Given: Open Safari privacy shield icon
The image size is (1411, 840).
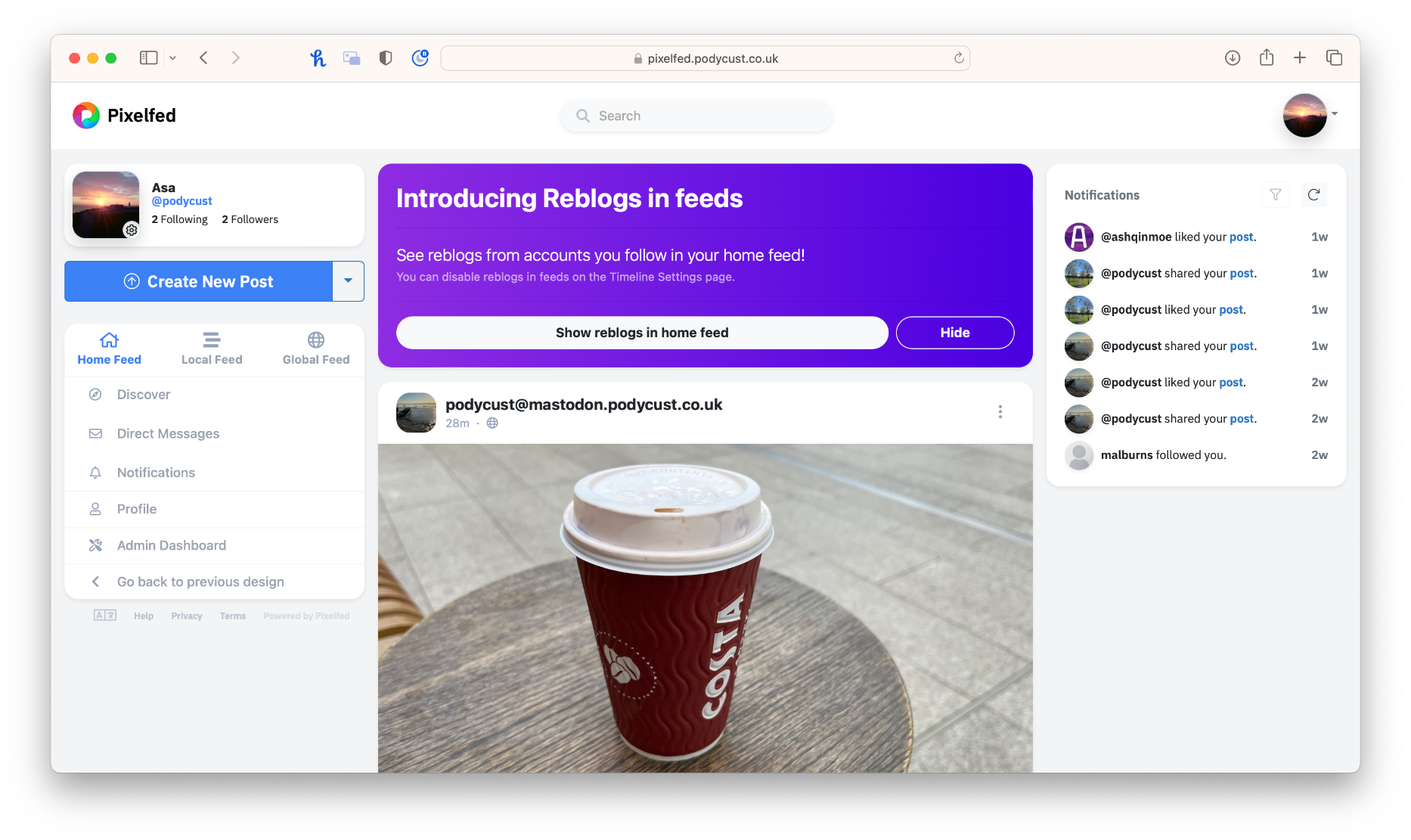Looking at the screenshot, I should 386,58.
